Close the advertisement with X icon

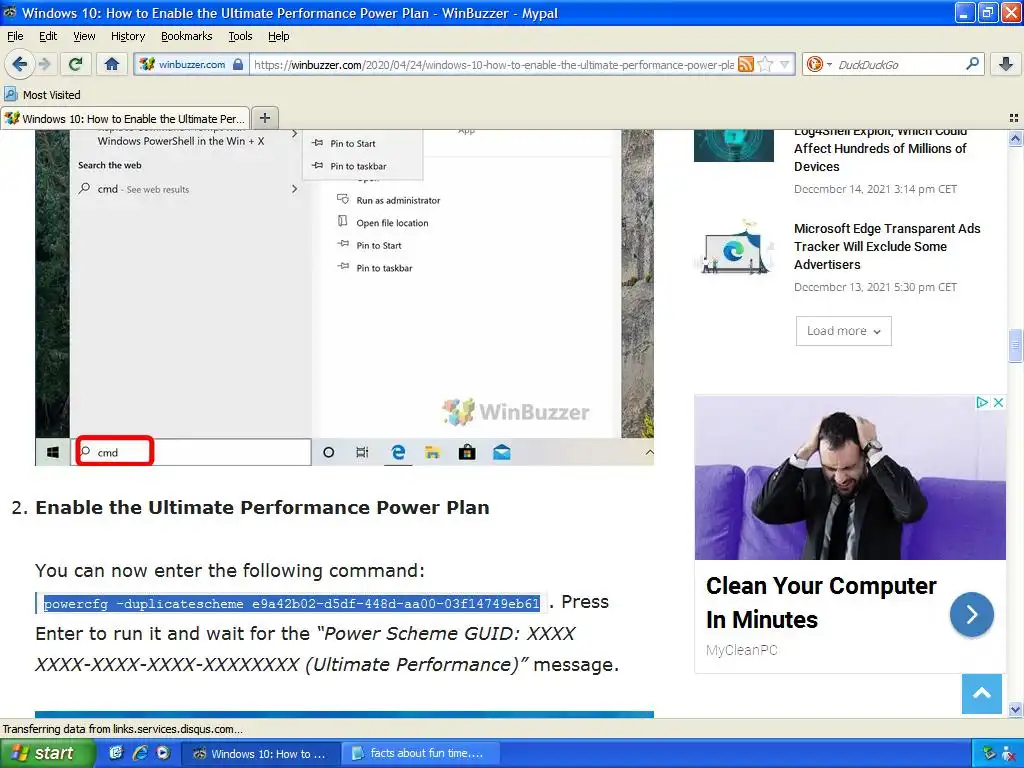pos(998,402)
